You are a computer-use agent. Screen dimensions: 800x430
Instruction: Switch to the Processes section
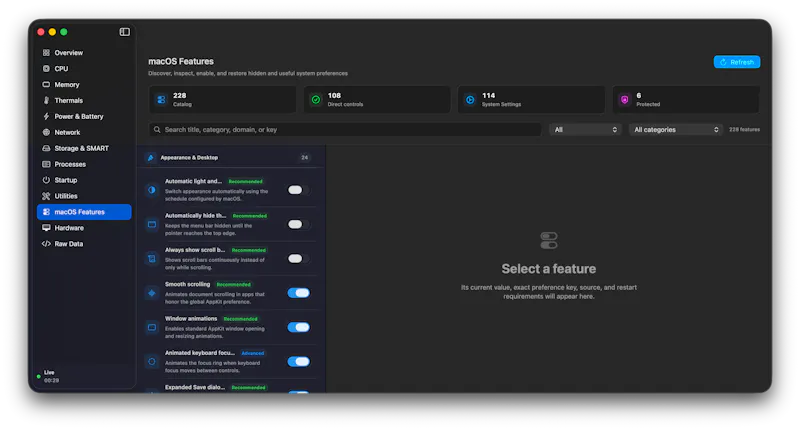pos(84,164)
